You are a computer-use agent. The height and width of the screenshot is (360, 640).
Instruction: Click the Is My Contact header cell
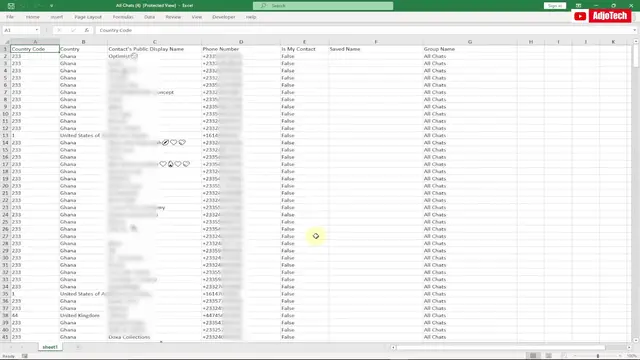304,49
